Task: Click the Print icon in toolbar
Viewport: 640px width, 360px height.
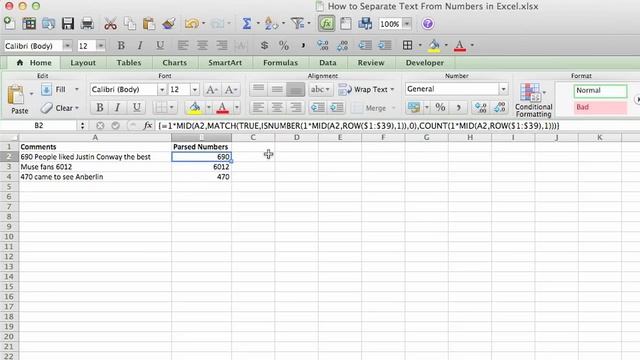Action: pyautogui.click(x=87, y=24)
